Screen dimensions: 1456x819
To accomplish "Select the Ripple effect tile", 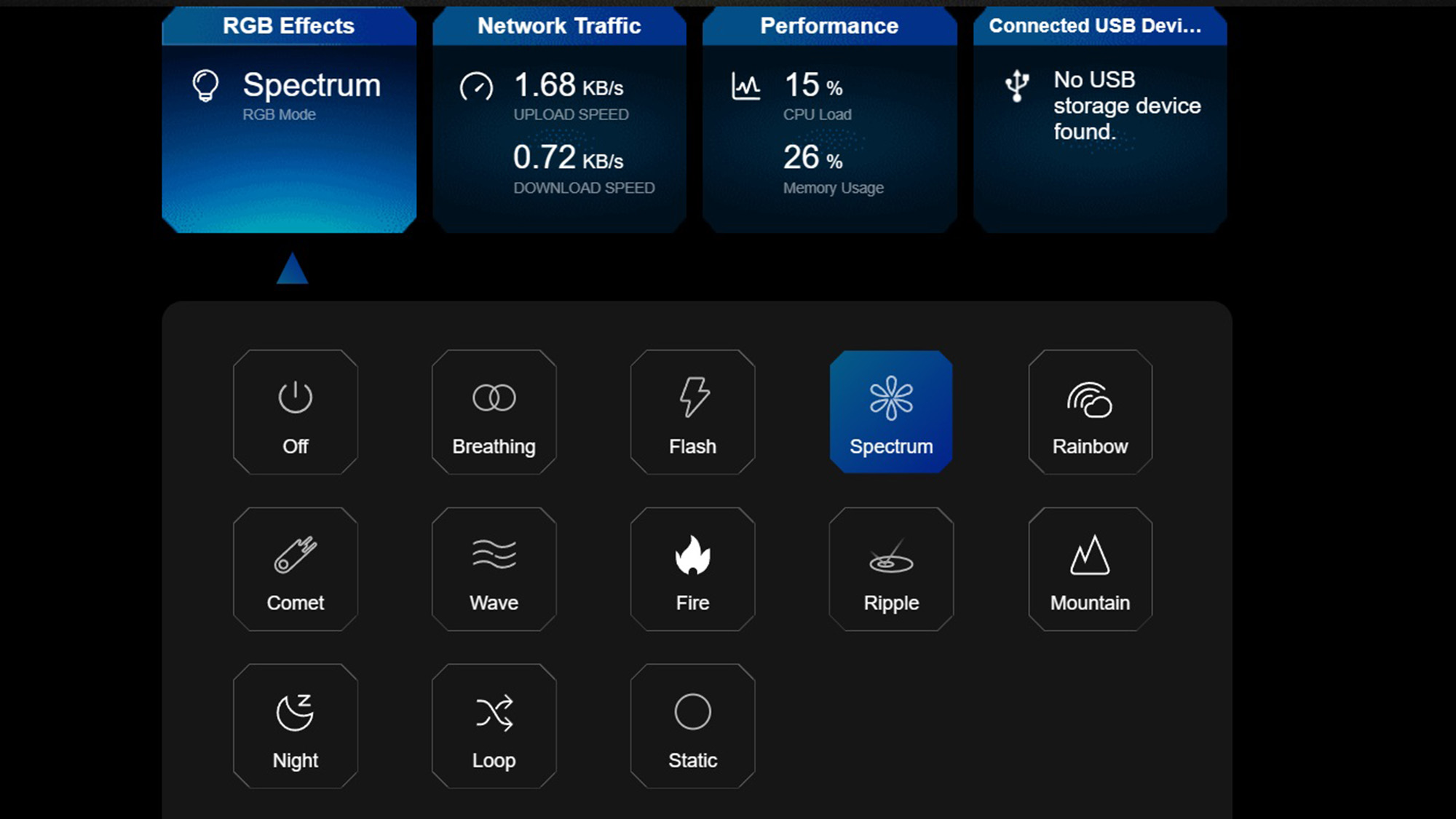I will coord(891,569).
